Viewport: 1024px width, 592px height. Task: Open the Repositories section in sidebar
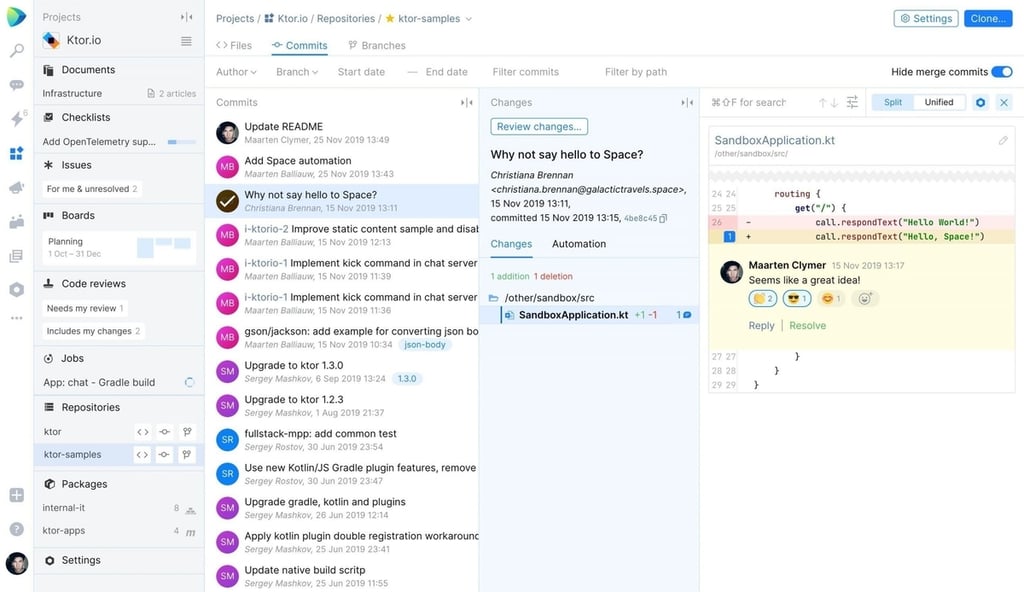[x=91, y=407]
